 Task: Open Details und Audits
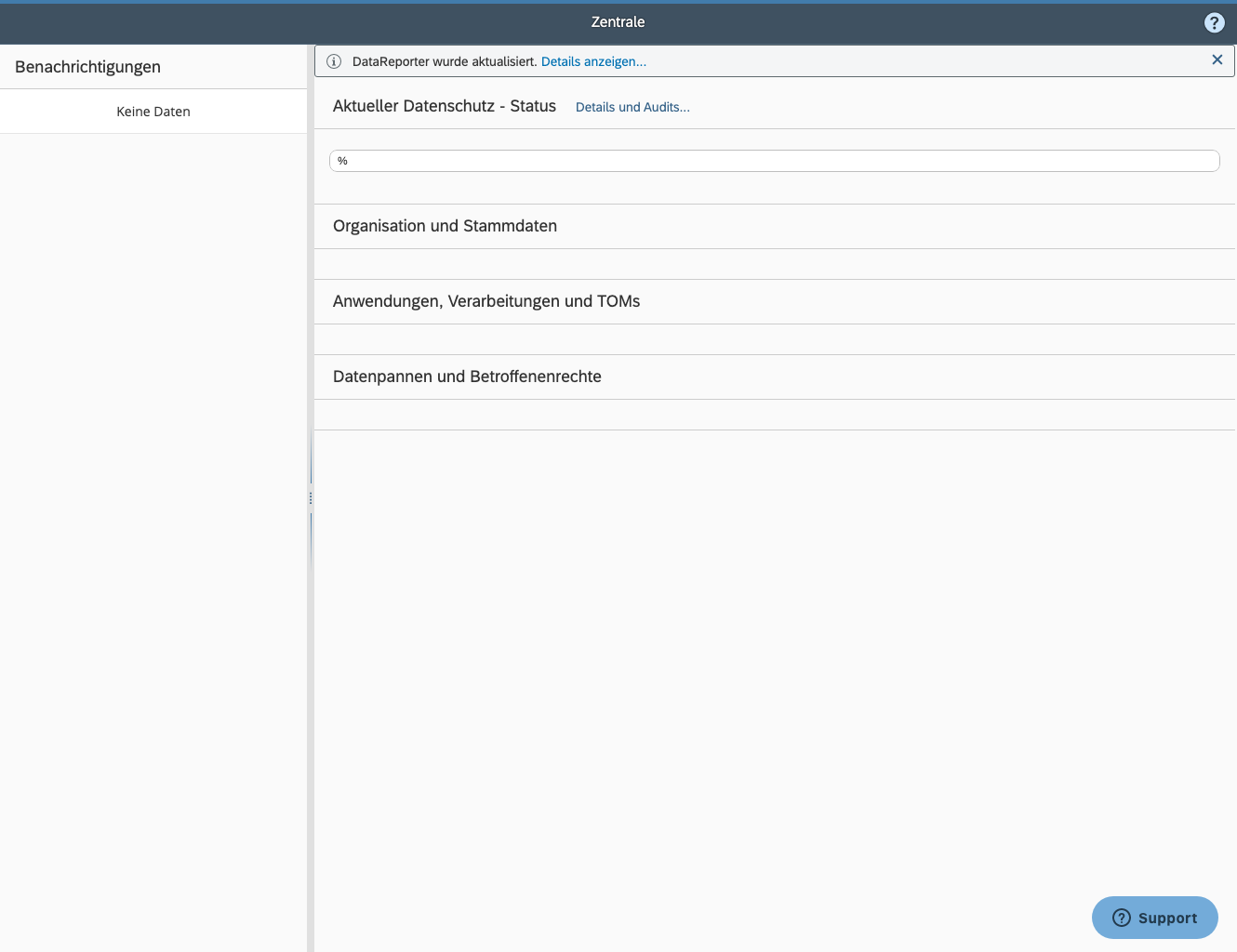(x=632, y=107)
